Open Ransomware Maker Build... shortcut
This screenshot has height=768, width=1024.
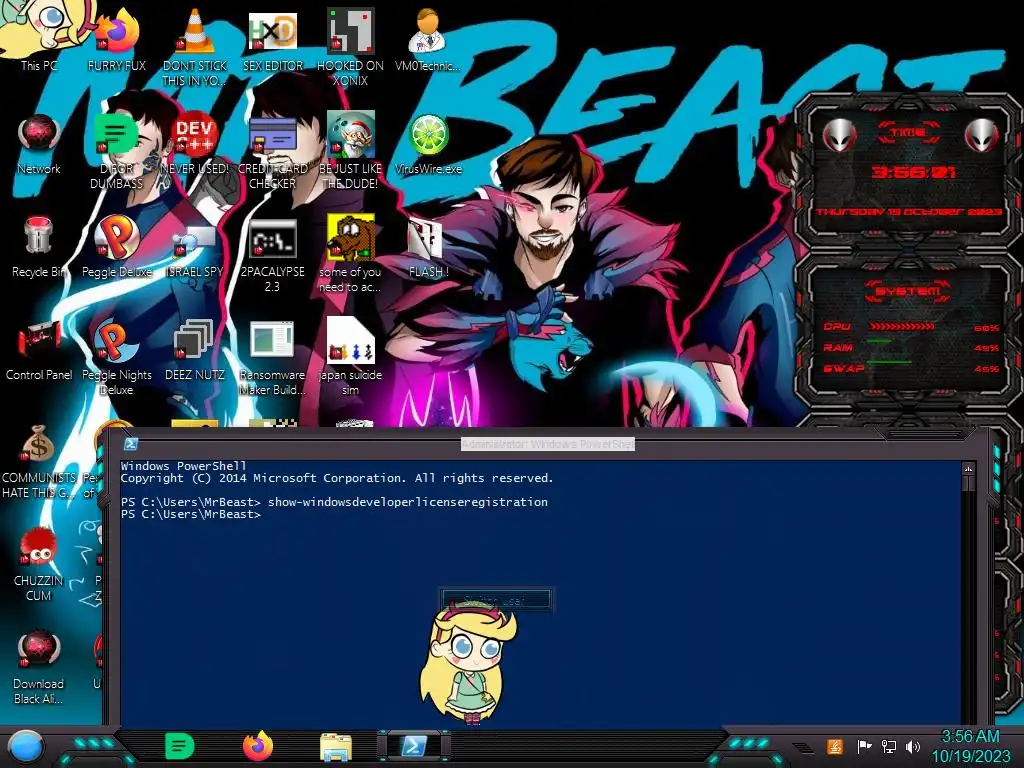tap(272, 357)
